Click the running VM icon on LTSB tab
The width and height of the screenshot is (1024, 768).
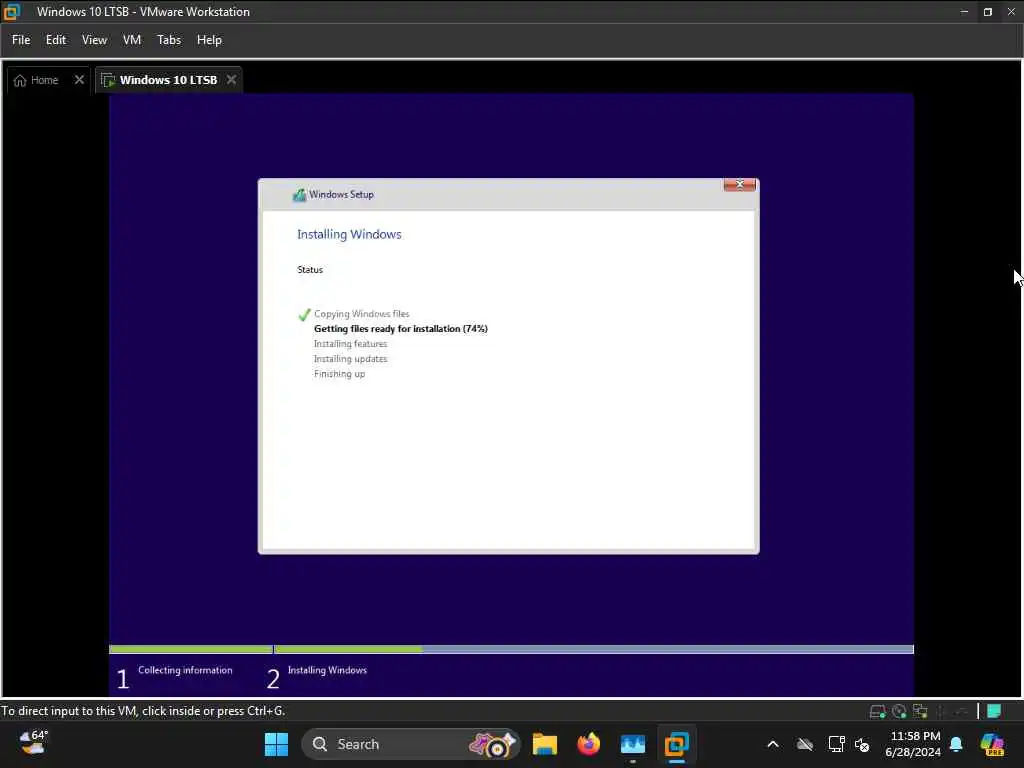pos(108,80)
